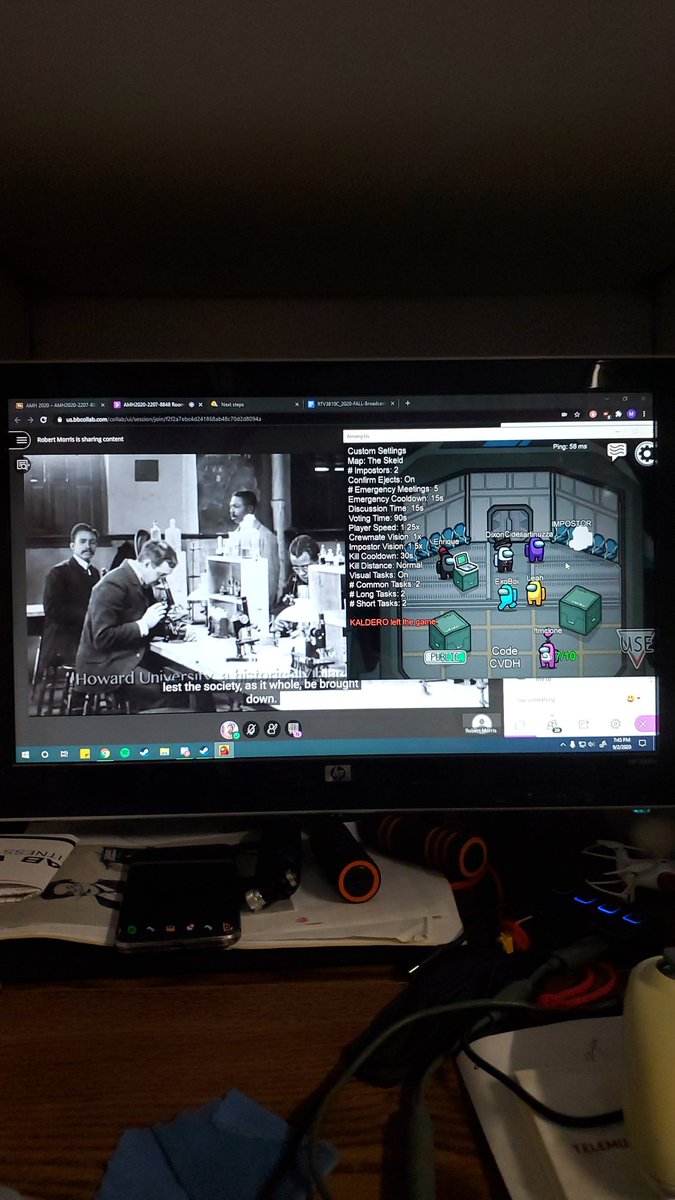Toggle the PUBLIC lobby button
The image size is (675, 1200).
pos(445,657)
